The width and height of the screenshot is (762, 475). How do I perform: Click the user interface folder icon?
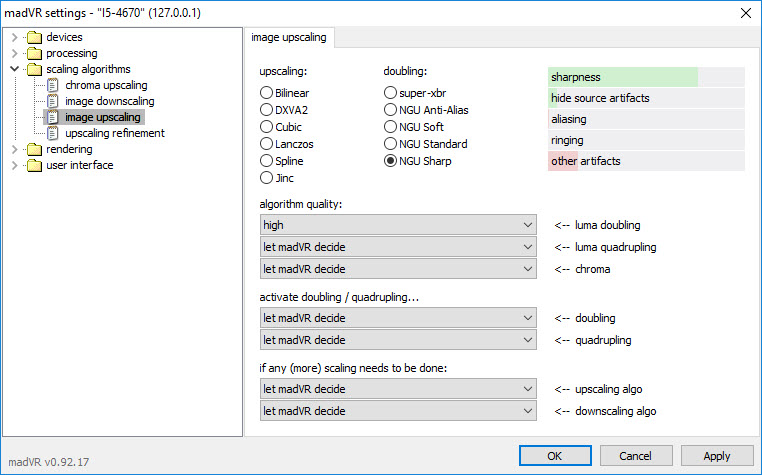(x=35, y=165)
